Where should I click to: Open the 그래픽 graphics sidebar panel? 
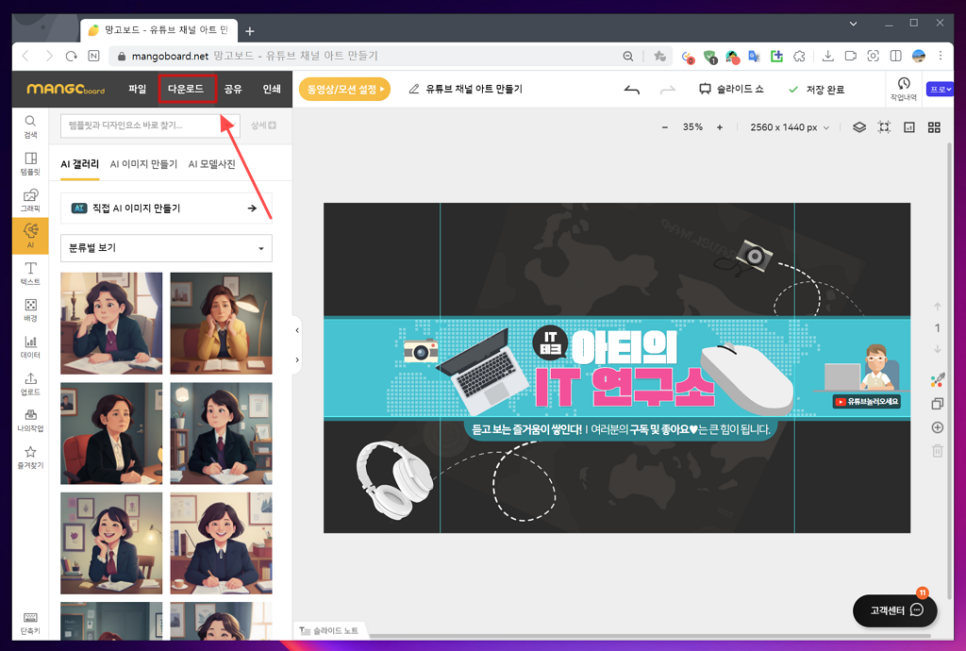pyautogui.click(x=30, y=201)
